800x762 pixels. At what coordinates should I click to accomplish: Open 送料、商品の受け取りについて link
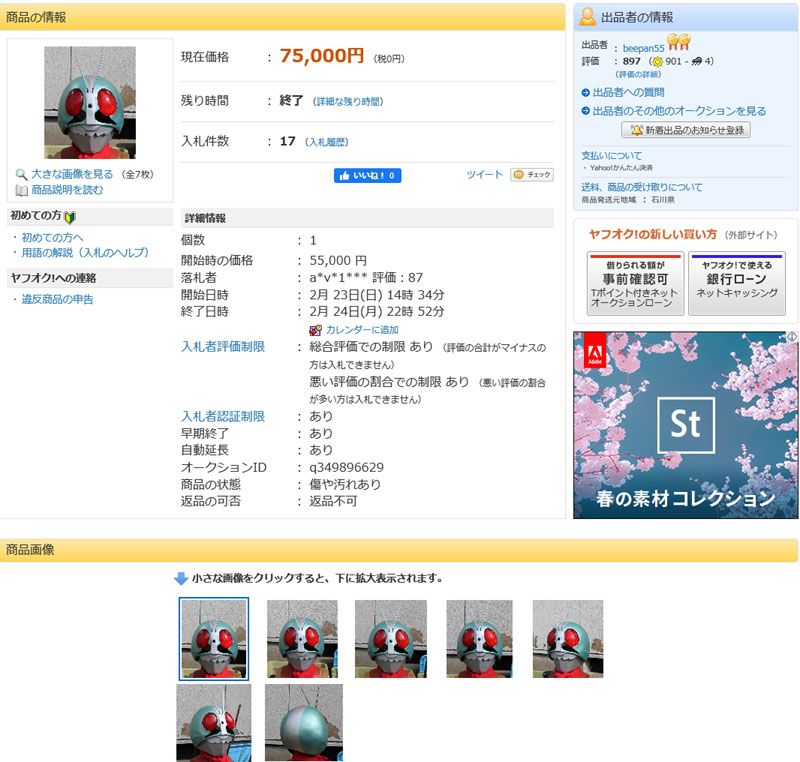pos(641,187)
